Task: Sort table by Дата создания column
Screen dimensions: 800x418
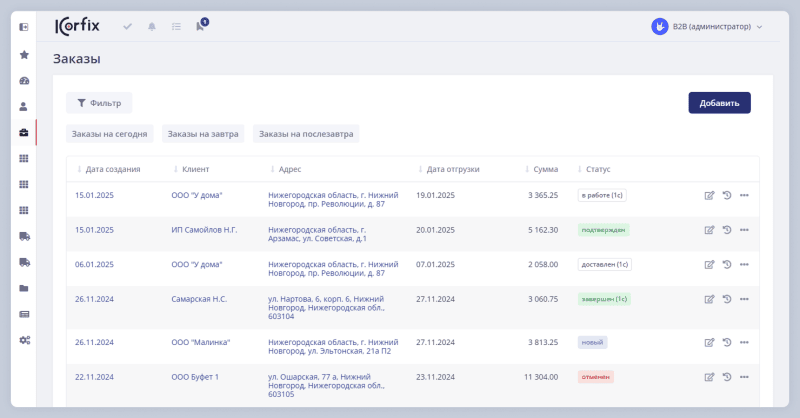Action: 112,169
